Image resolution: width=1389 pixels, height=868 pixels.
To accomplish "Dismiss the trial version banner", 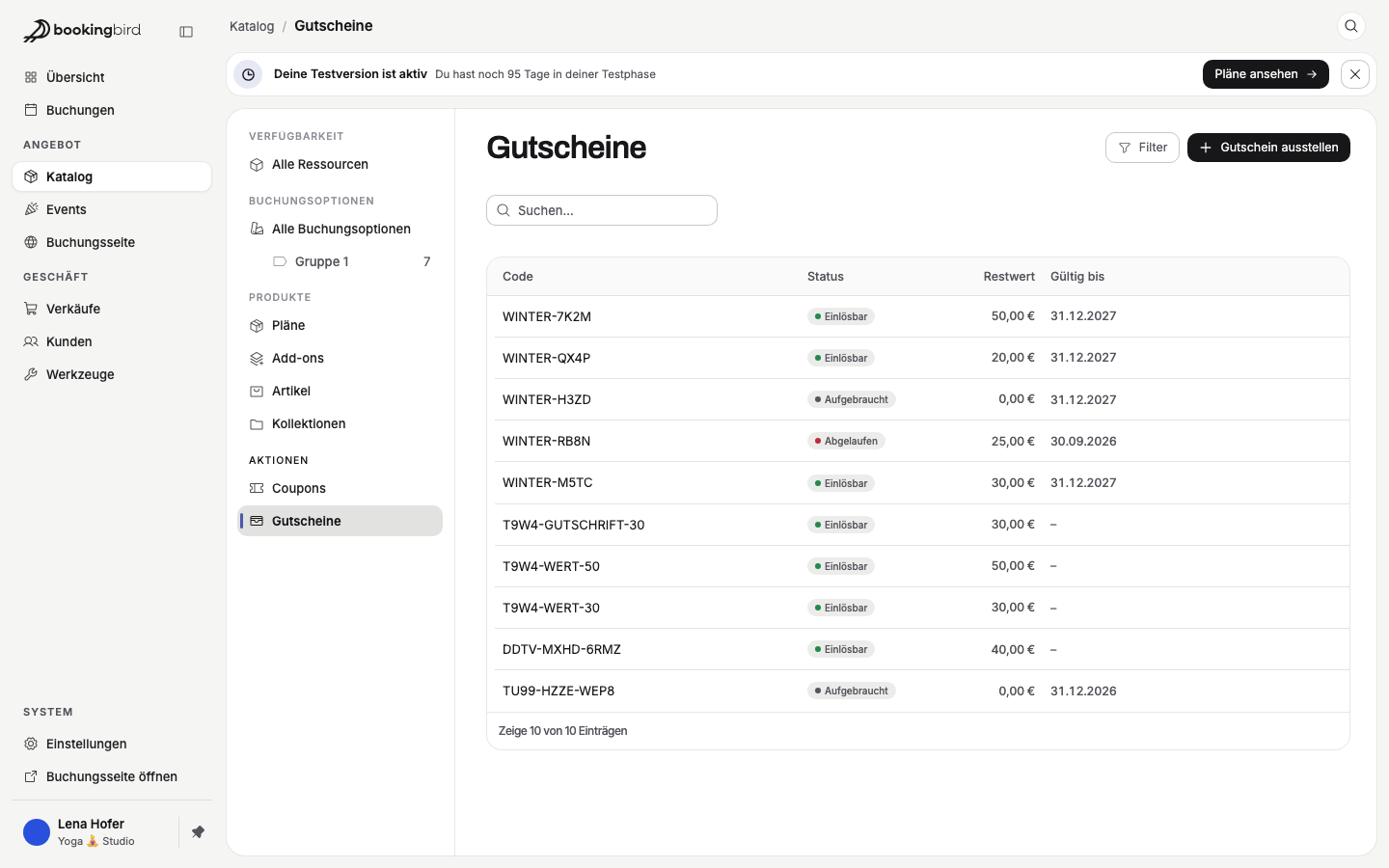I will click(x=1355, y=74).
